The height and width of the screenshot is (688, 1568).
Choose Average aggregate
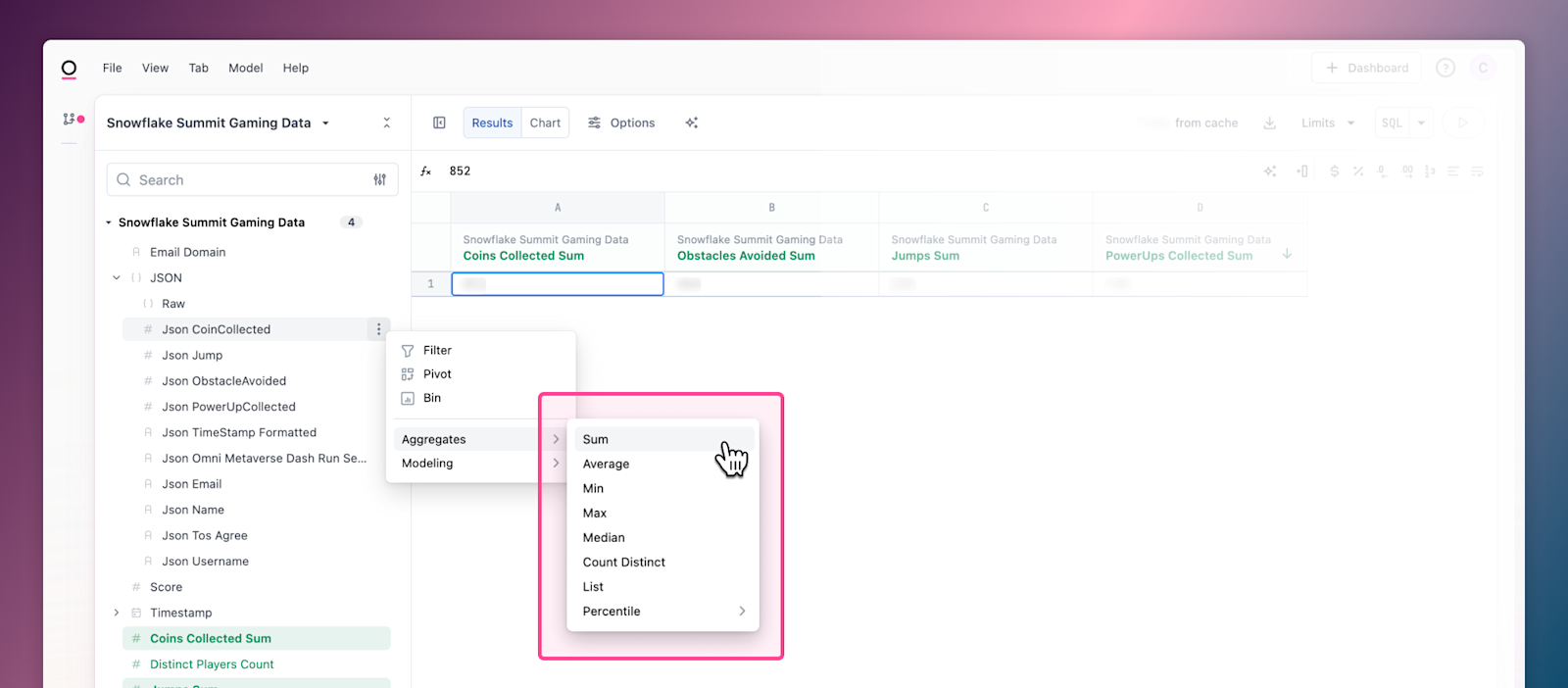[x=662, y=464]
